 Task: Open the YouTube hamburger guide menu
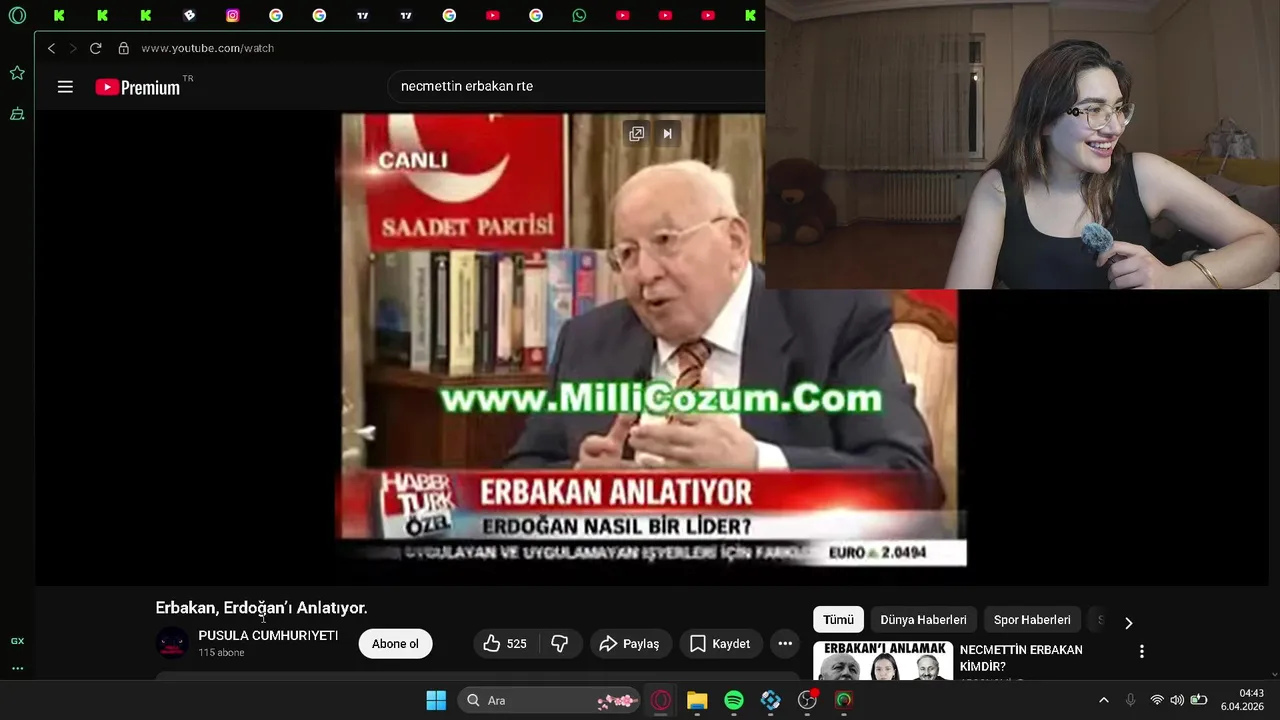coord(65,87)
